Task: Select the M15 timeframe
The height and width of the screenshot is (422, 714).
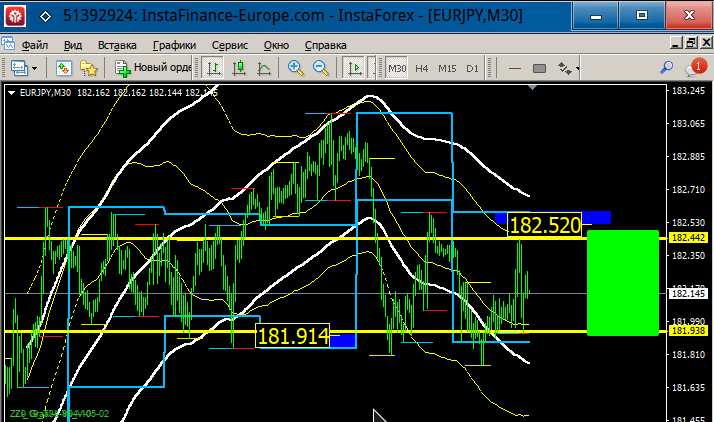Action: (x=447, y=68)
